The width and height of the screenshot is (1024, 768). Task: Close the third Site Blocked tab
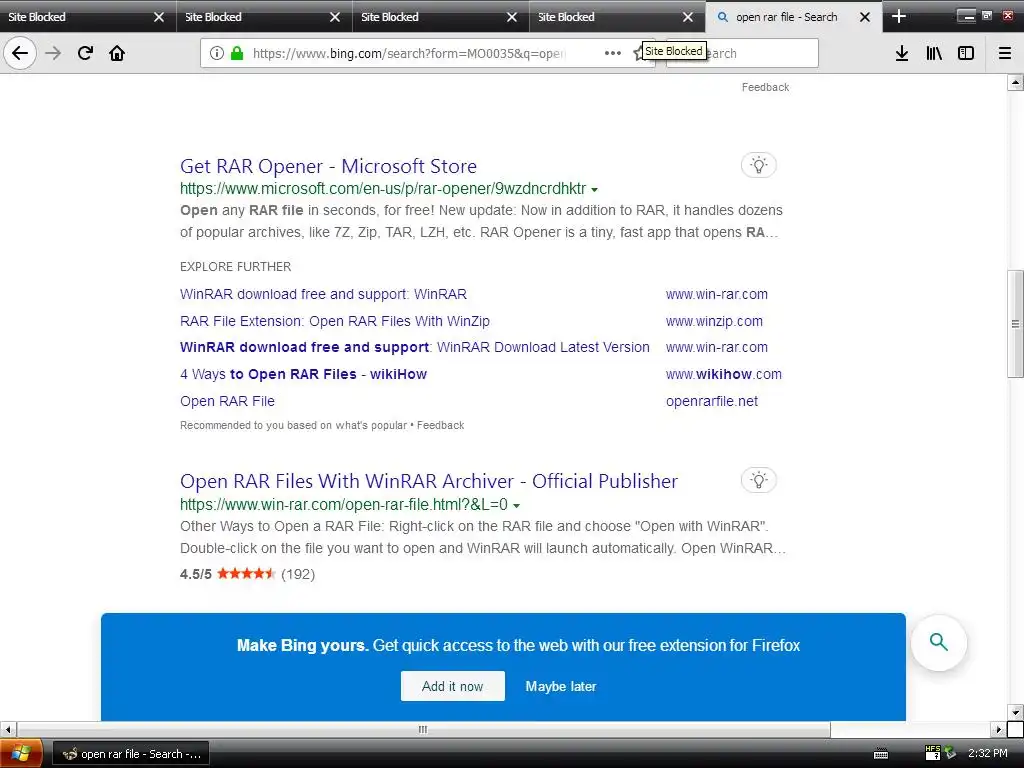click(512, 17)
